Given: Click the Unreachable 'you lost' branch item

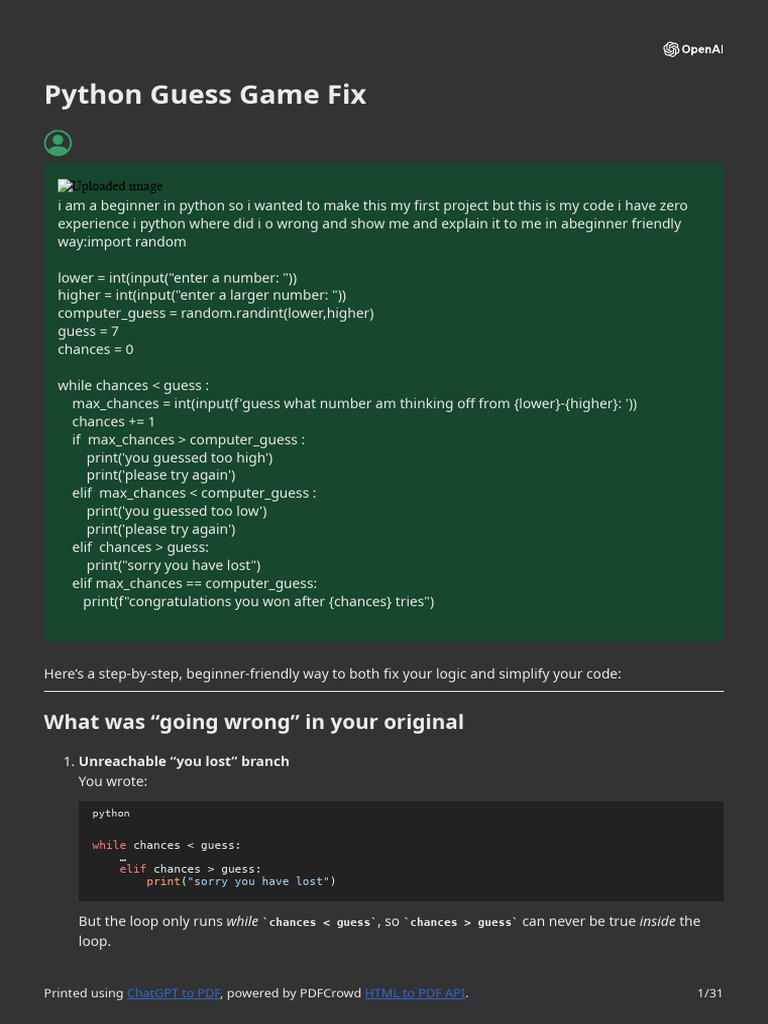Looking at the screenshot, I should coord(184,761).
